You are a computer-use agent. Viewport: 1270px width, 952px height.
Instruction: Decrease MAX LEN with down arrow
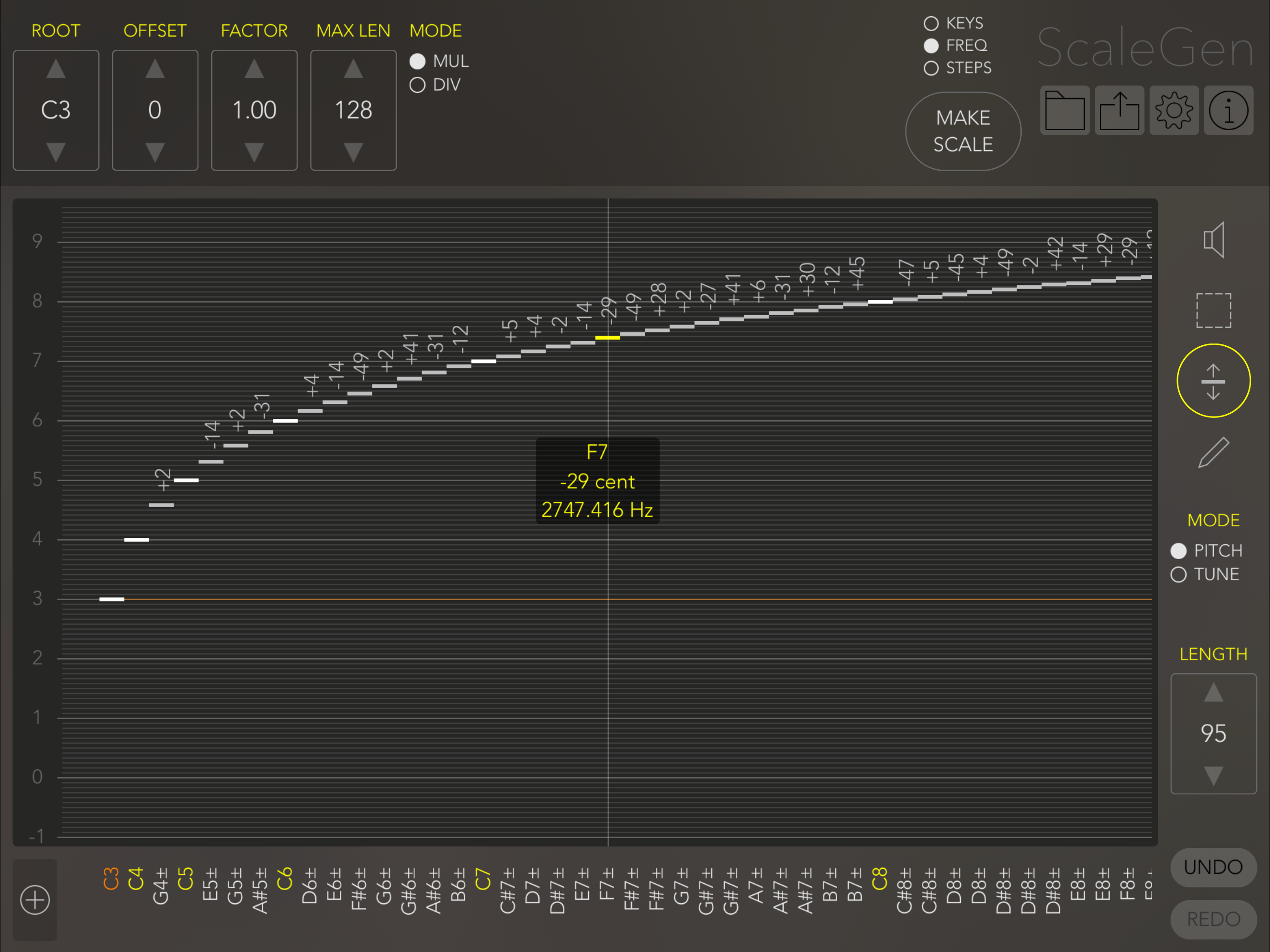[354, 152]
